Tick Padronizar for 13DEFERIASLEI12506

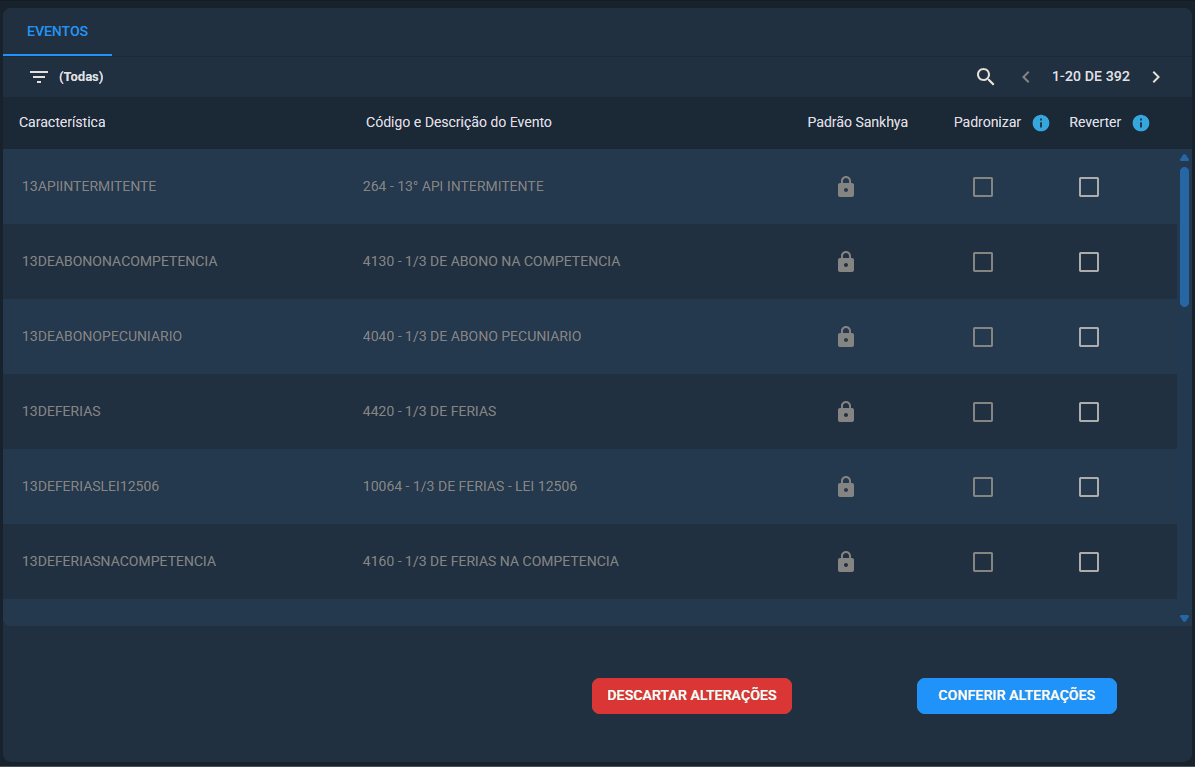[x=983, y=487]
